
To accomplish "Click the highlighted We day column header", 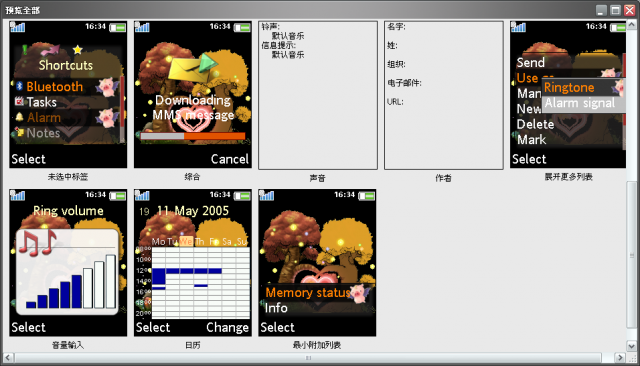I will 186,242.
